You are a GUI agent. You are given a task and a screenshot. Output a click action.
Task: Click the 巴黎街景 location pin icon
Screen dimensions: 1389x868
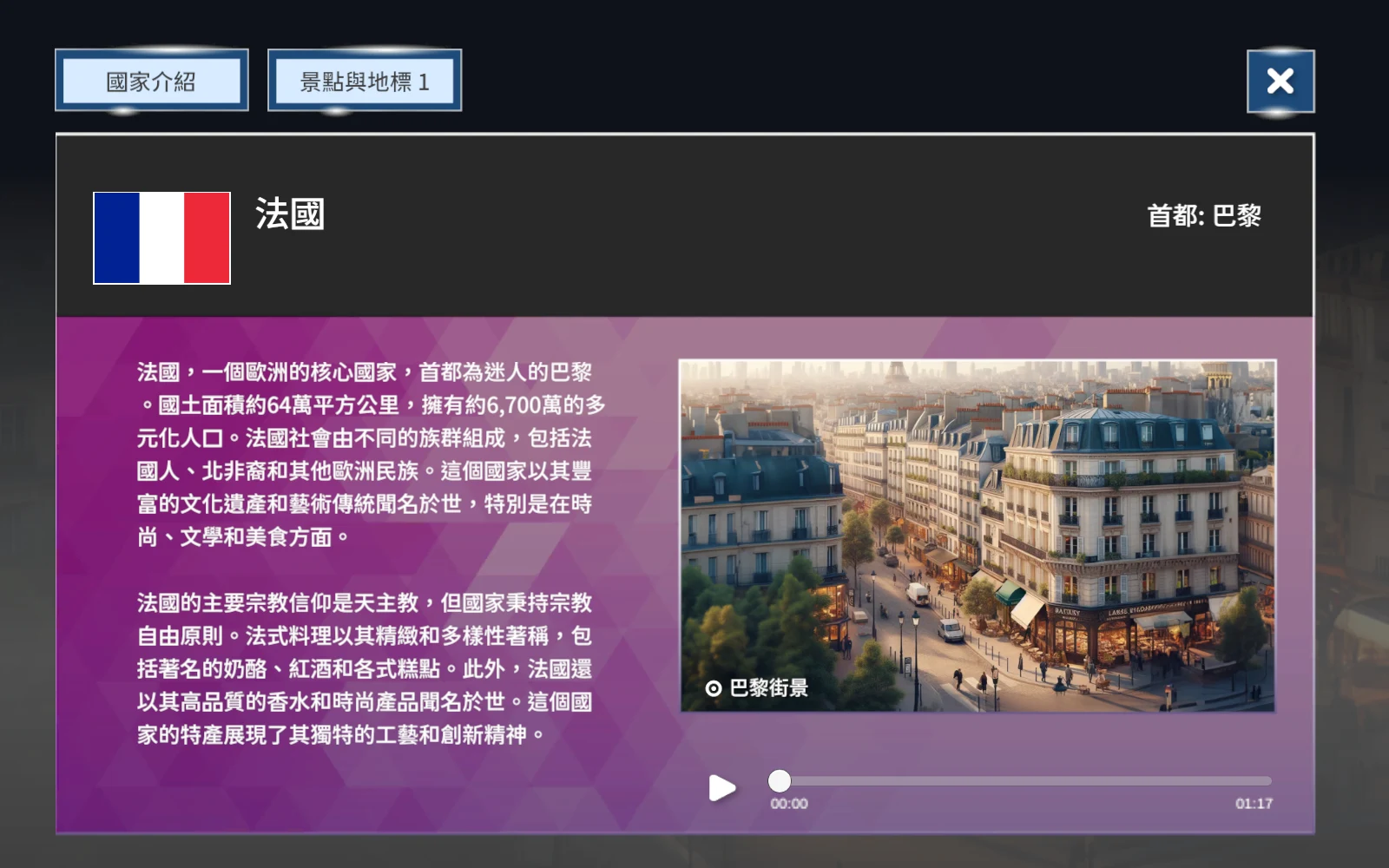714,688
